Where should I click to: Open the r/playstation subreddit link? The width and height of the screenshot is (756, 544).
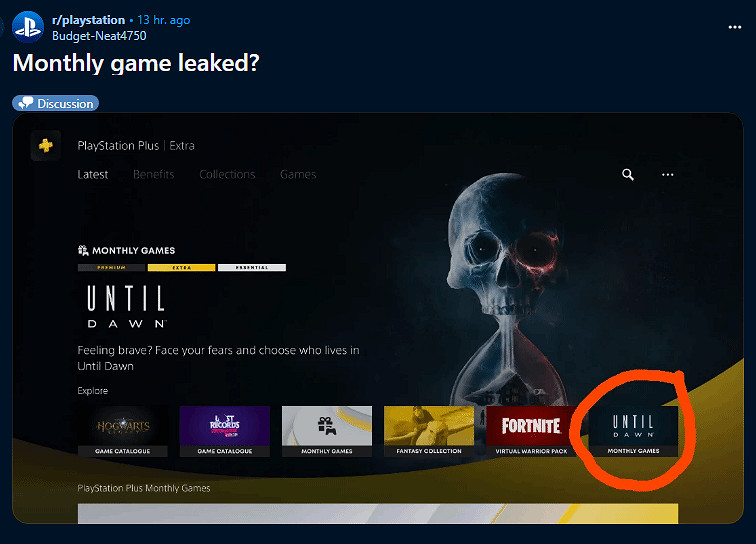89,20
